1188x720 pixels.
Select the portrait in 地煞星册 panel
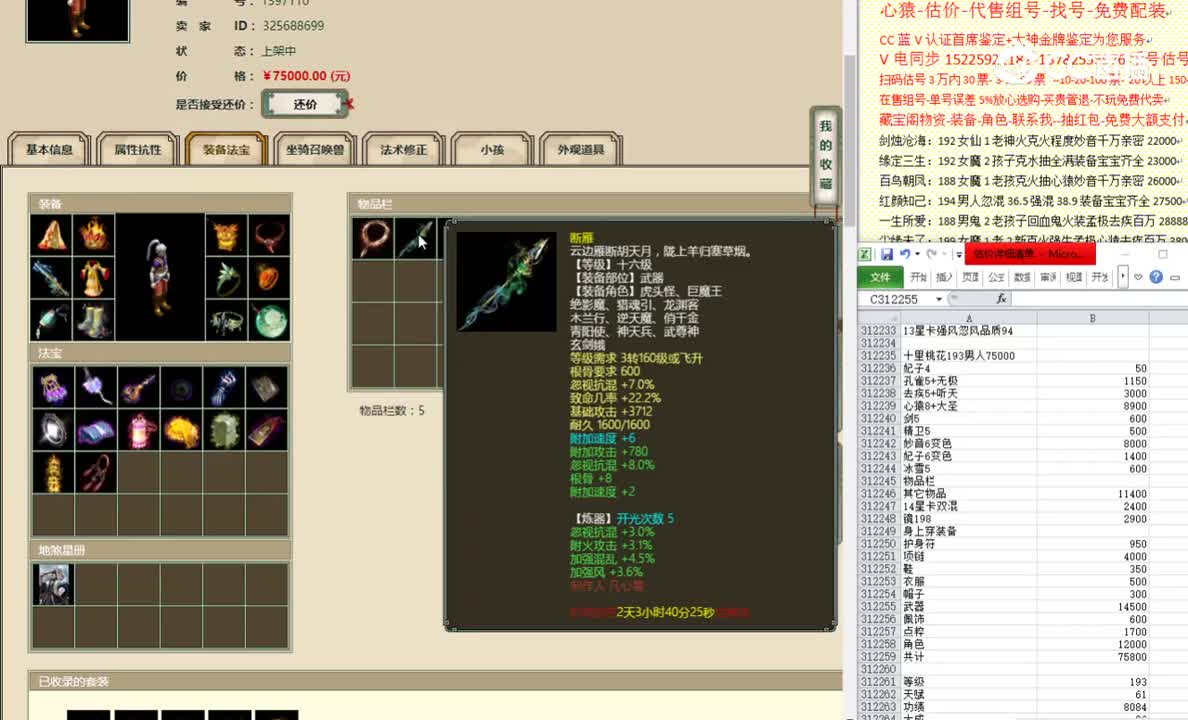click(52, 583)
